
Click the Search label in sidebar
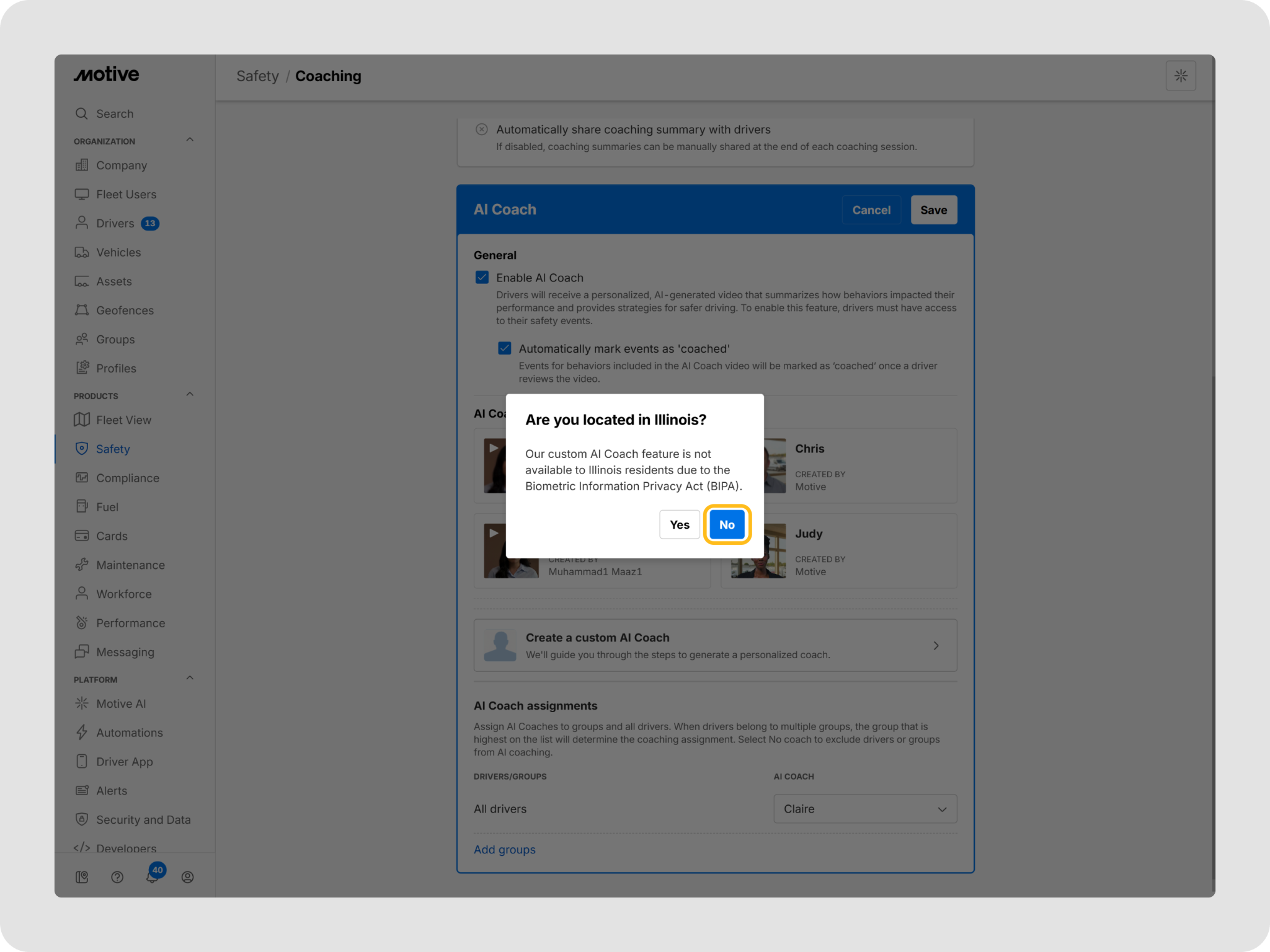click(x=115, y=113)
